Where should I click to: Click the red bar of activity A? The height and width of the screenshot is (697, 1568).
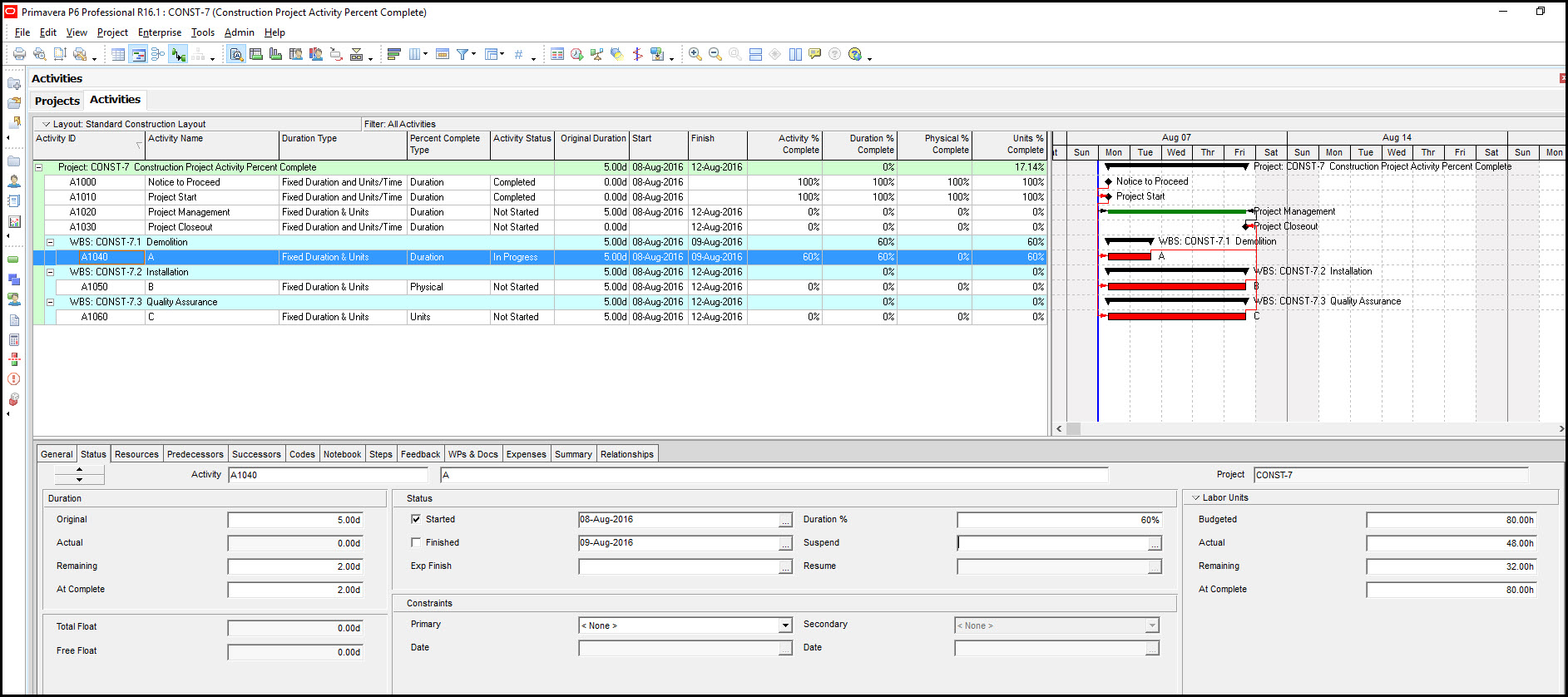click(1129, 256)
